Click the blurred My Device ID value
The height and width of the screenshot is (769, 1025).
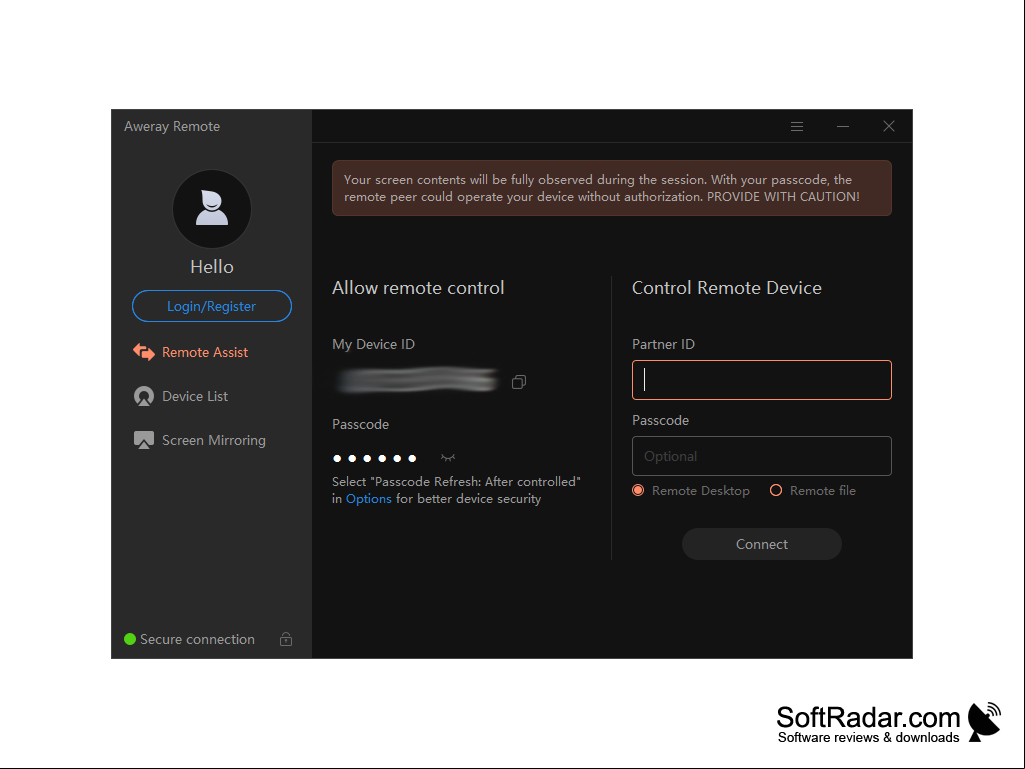418,381
